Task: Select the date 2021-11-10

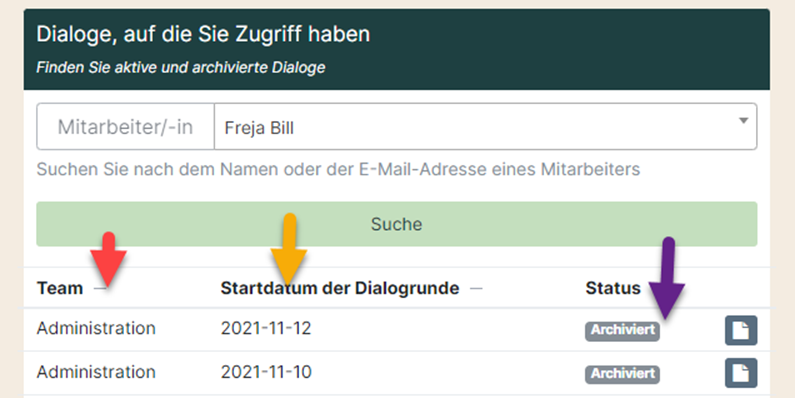Action: [266, 372]
